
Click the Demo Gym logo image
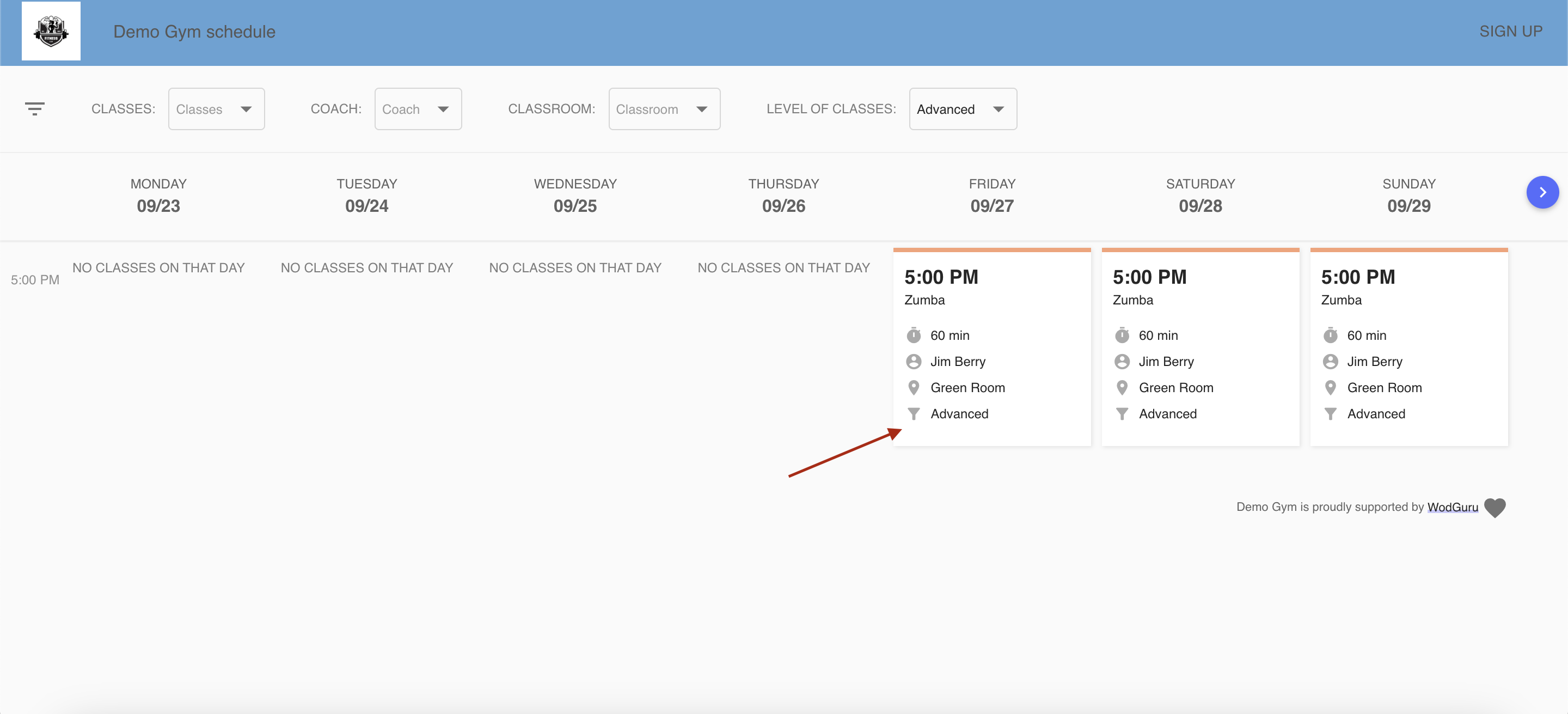(x=51, y=31)
